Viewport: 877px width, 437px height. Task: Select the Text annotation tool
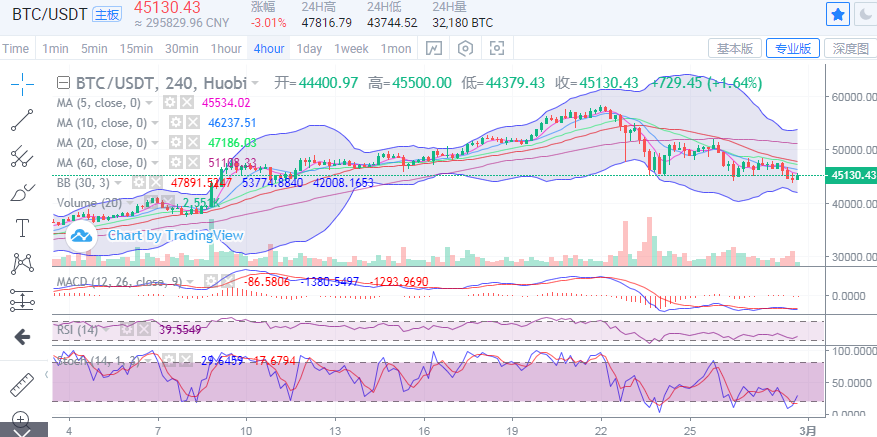22,228
